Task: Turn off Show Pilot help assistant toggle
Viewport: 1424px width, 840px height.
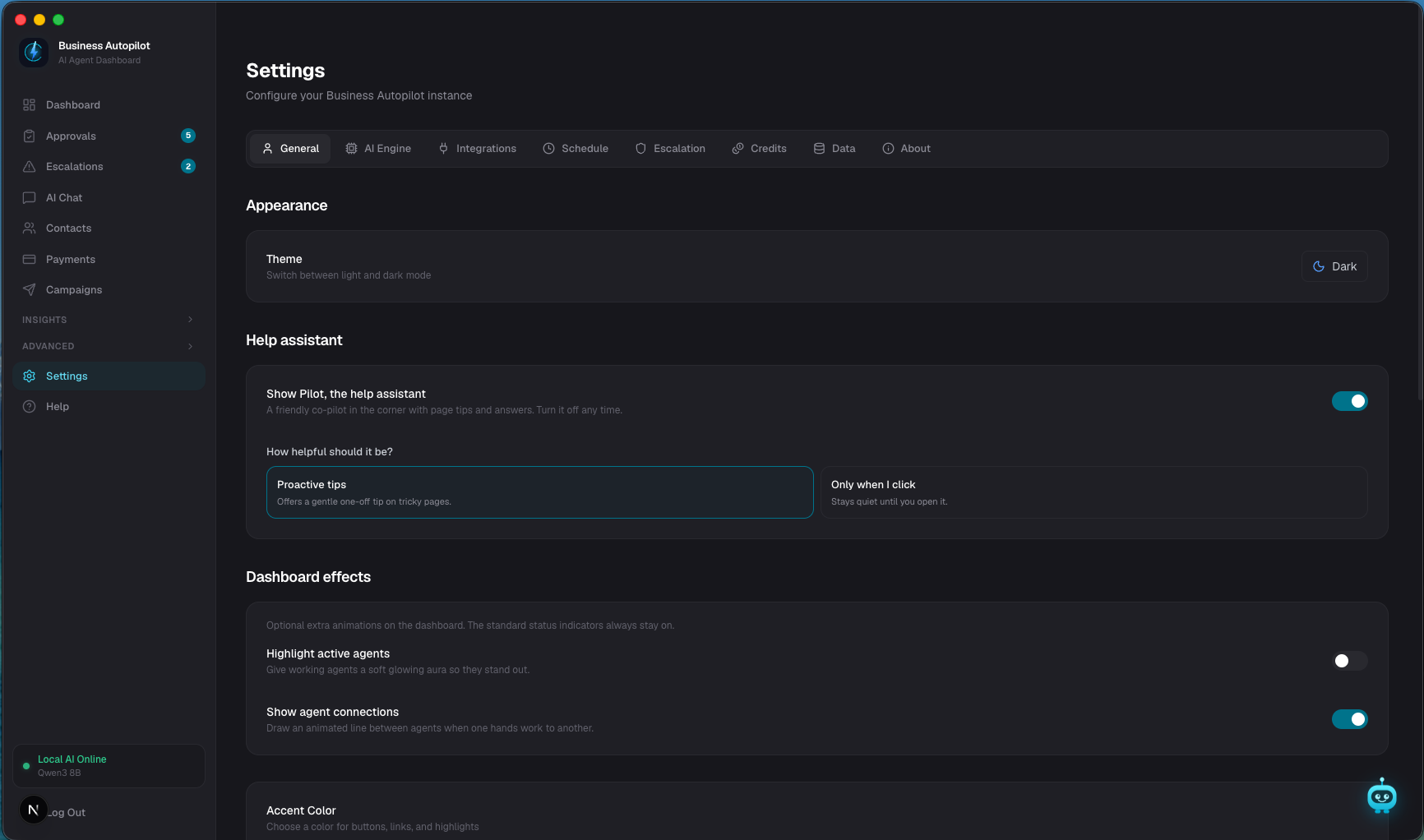Action: (1349, 401)
